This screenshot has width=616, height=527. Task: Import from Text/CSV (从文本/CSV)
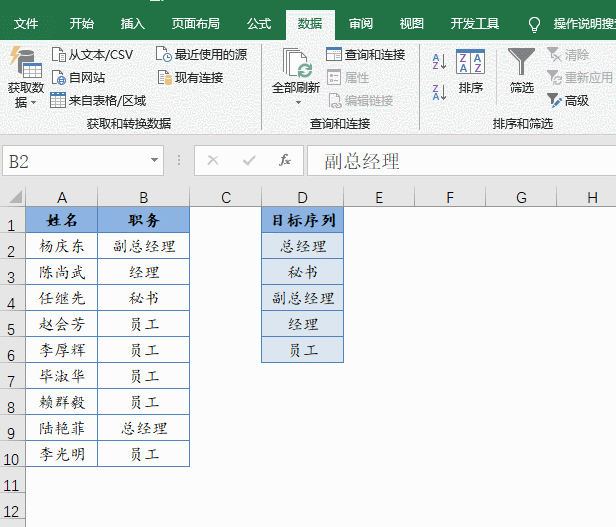[x=93, y=55]
